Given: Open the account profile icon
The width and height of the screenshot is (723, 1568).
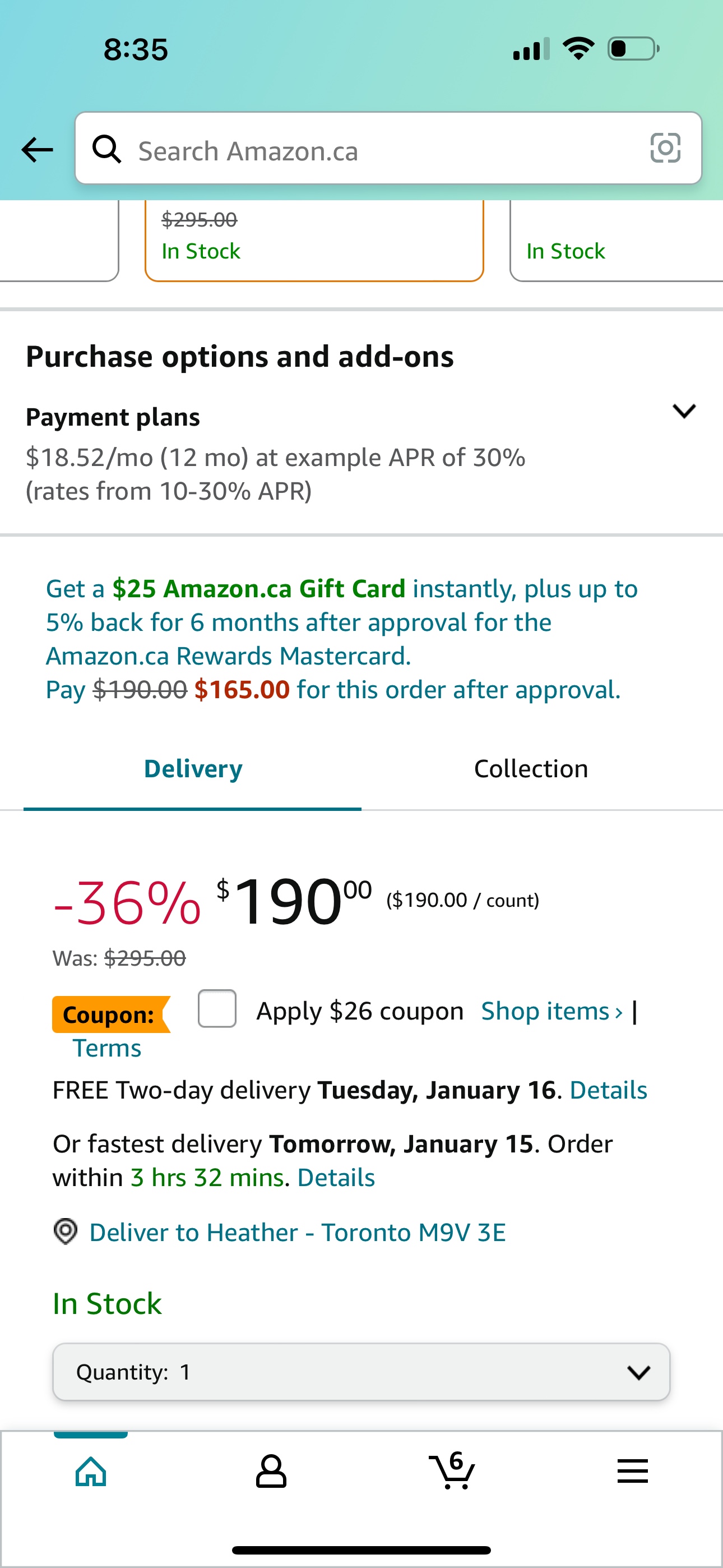Looking at the screenshot, I should click(x=271, y=1472).
